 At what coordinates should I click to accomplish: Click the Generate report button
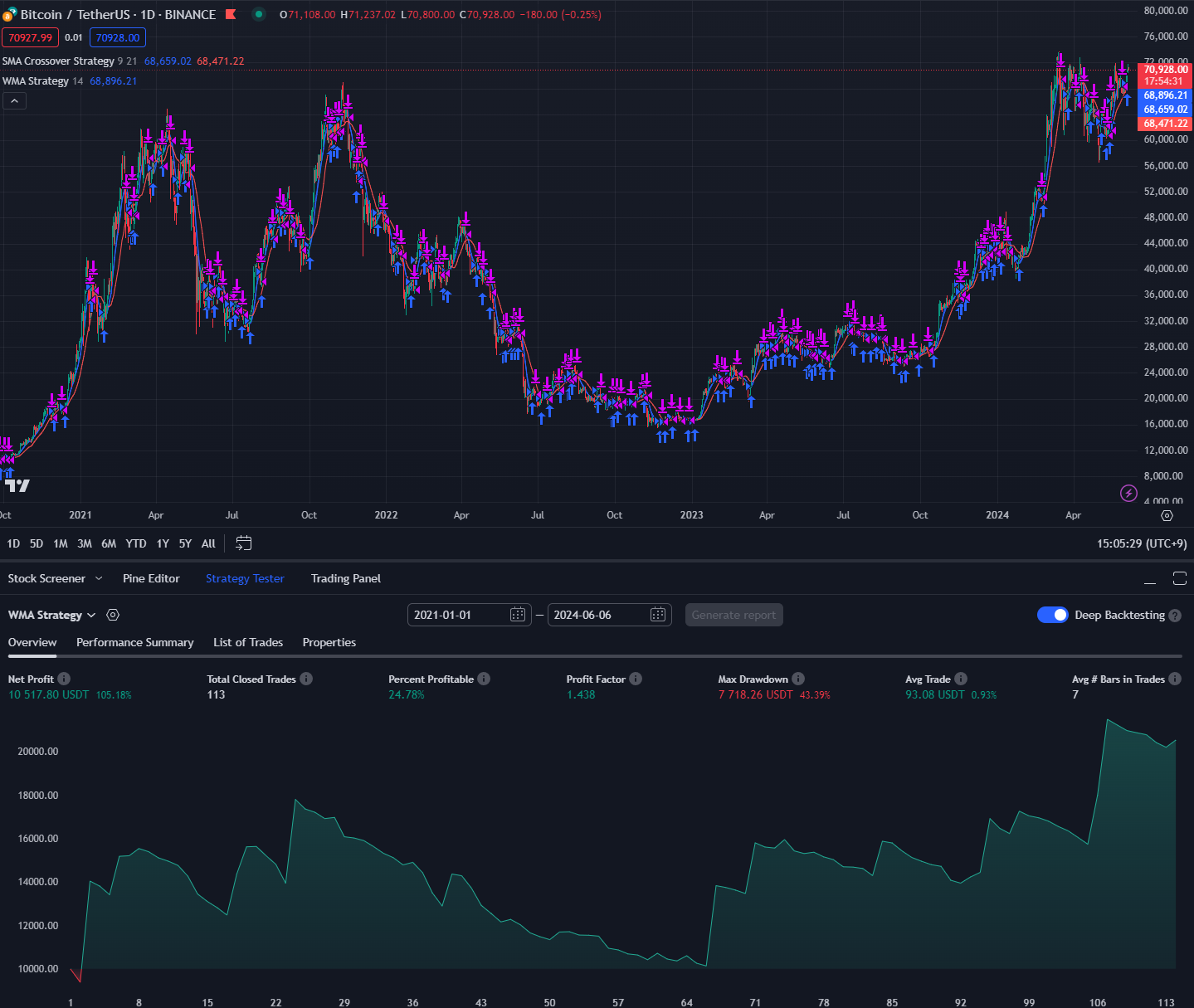click(x=734, y=615)
